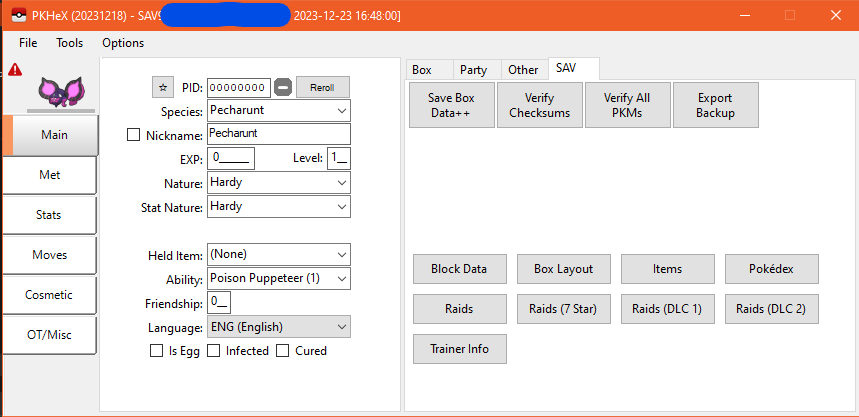Open the Options menu

click(123, 43)
